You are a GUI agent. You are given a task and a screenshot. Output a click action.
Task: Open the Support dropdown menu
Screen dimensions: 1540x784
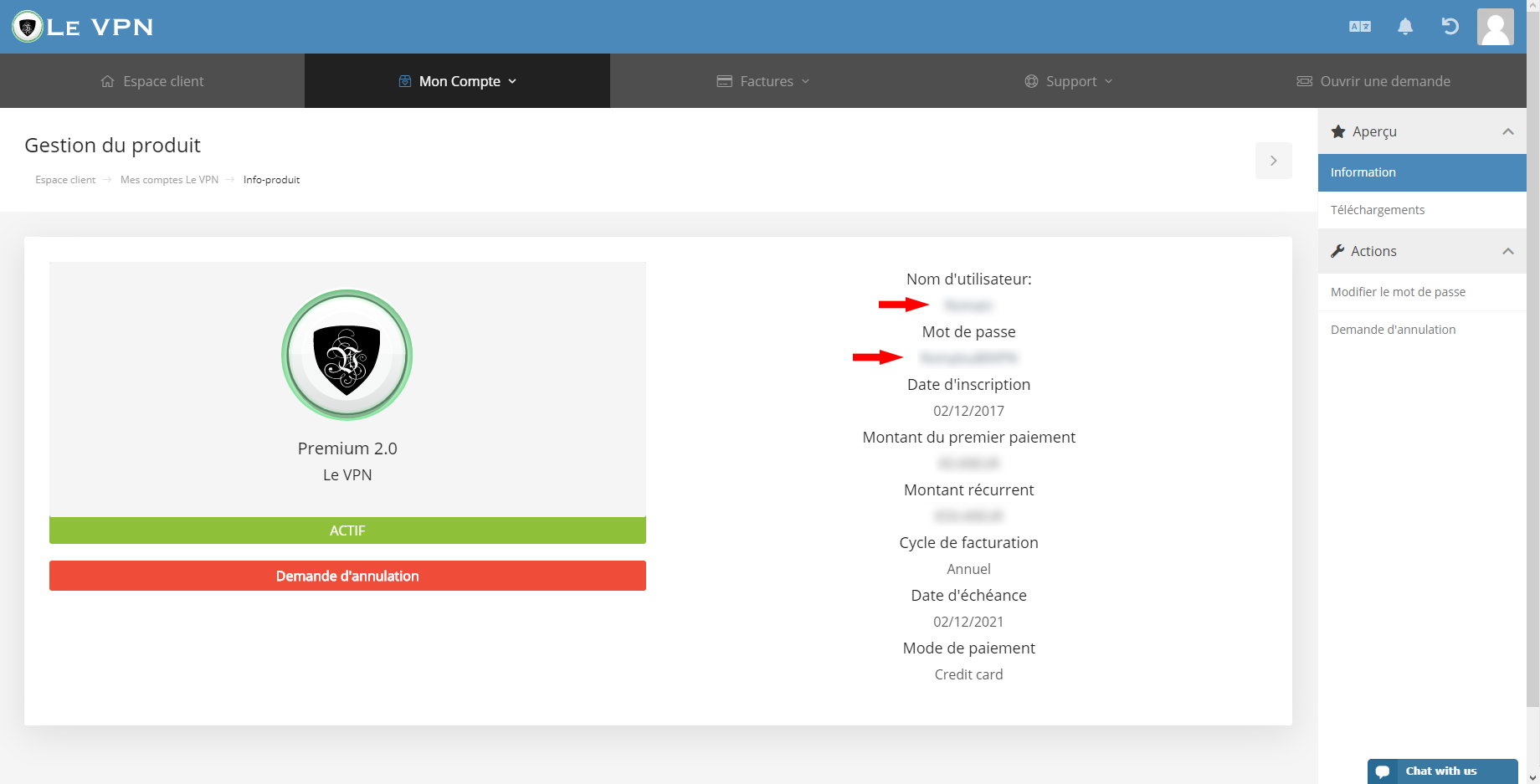click(1069, 81)
